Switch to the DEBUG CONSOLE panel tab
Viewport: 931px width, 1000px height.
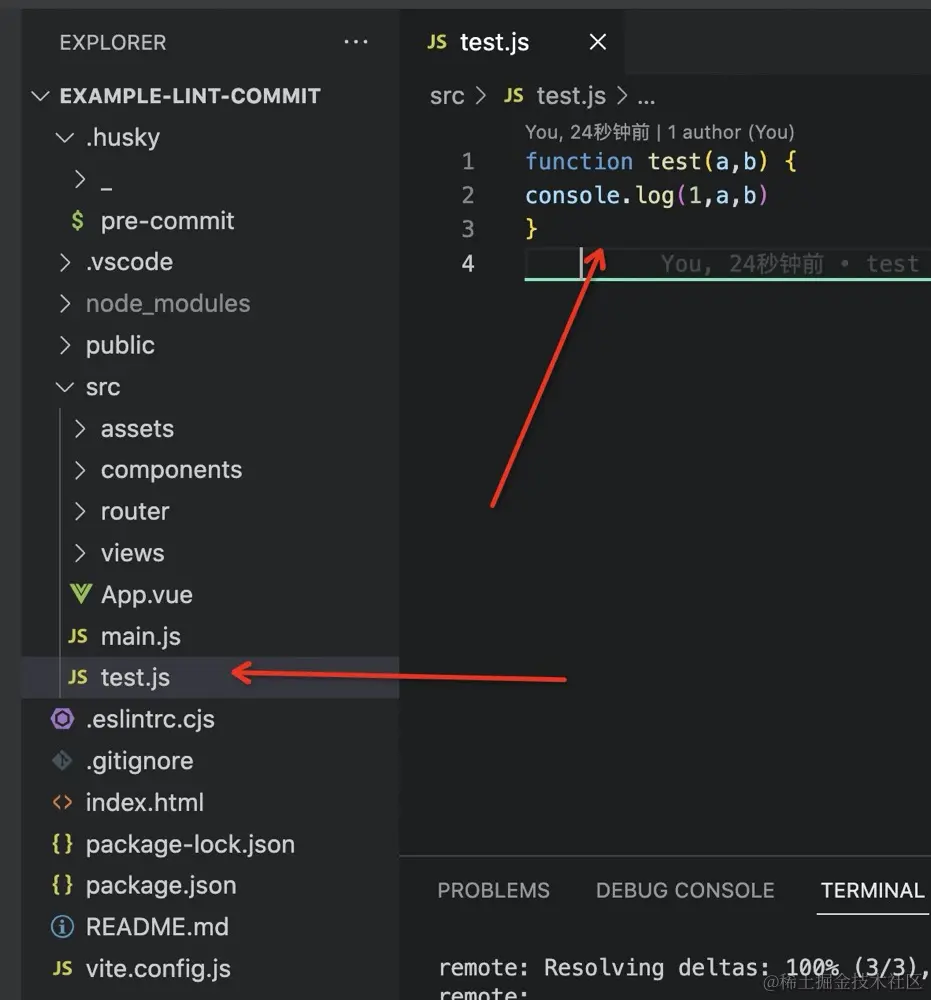685,890
